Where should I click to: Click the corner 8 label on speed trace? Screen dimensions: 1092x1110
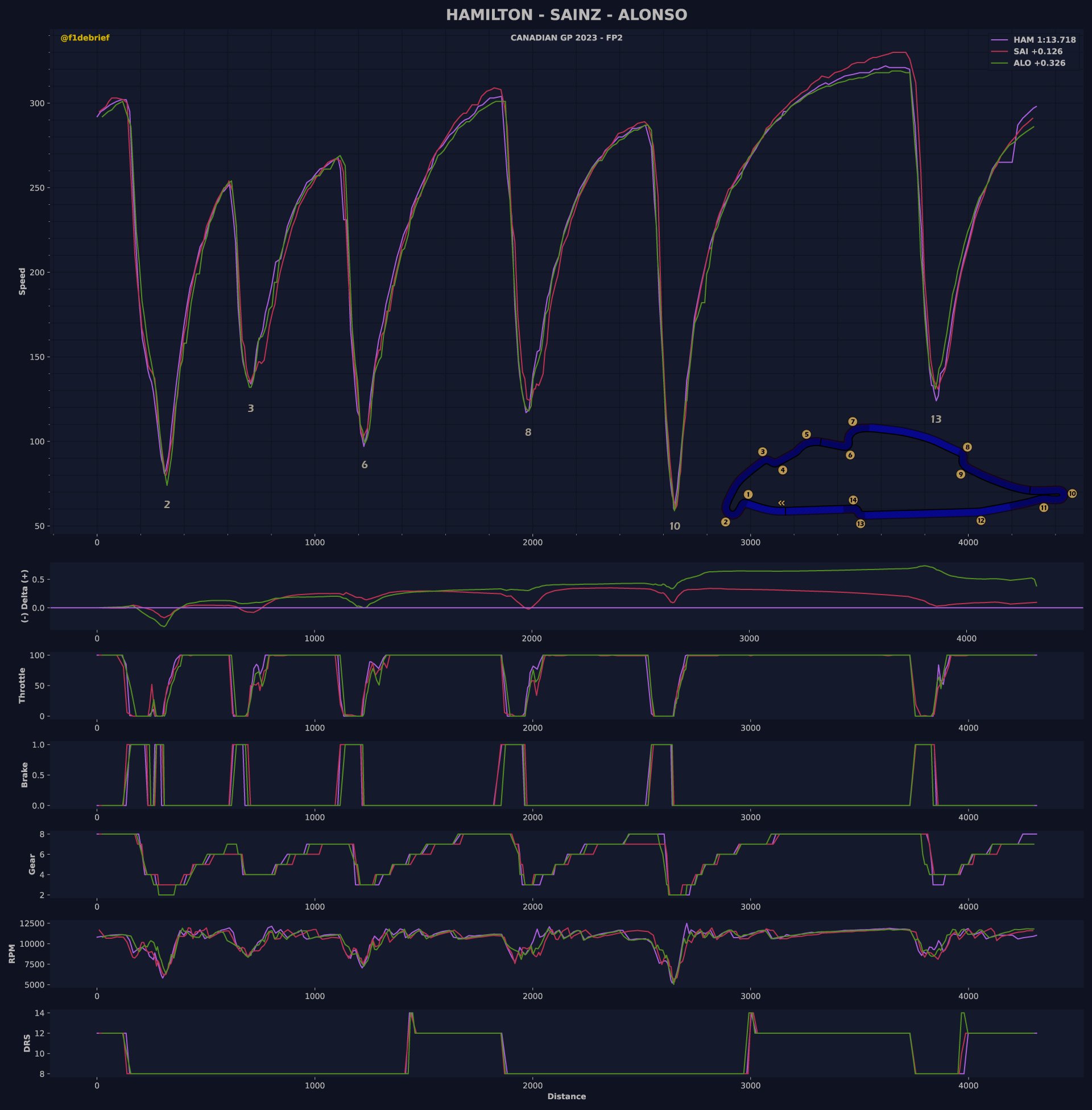point(528,432)
